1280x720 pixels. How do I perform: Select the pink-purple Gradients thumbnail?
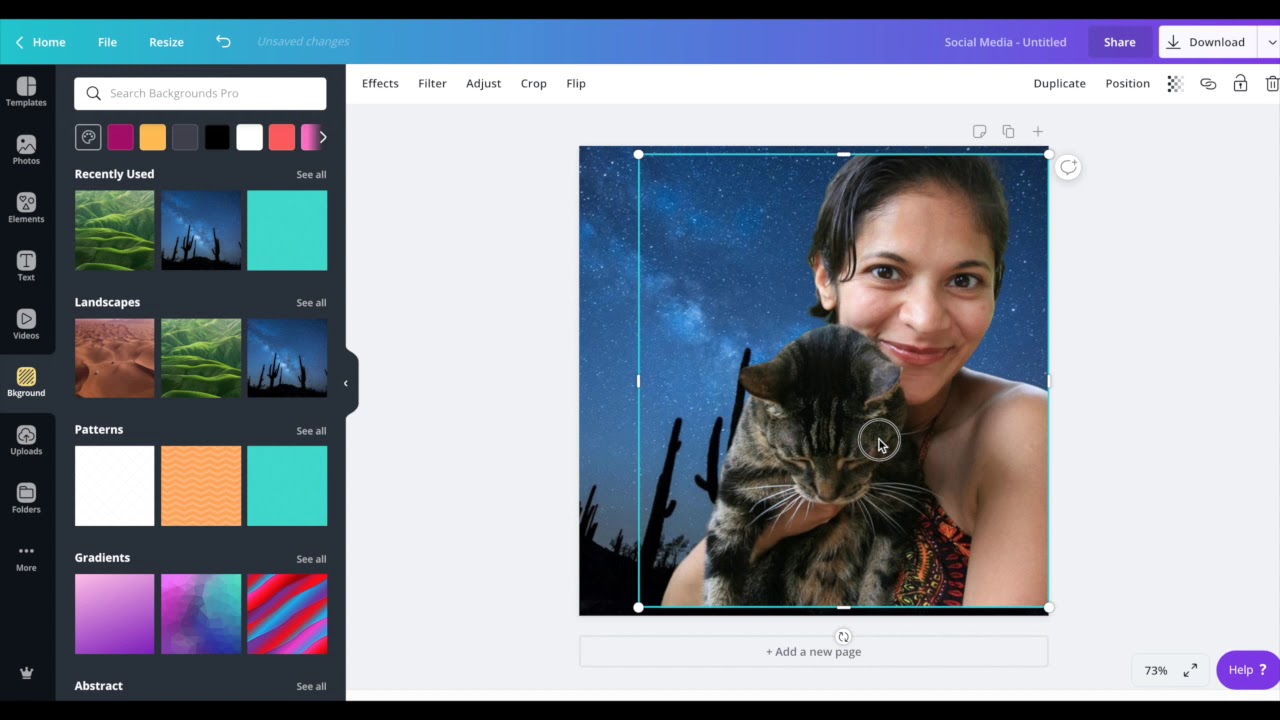point(115,614)
